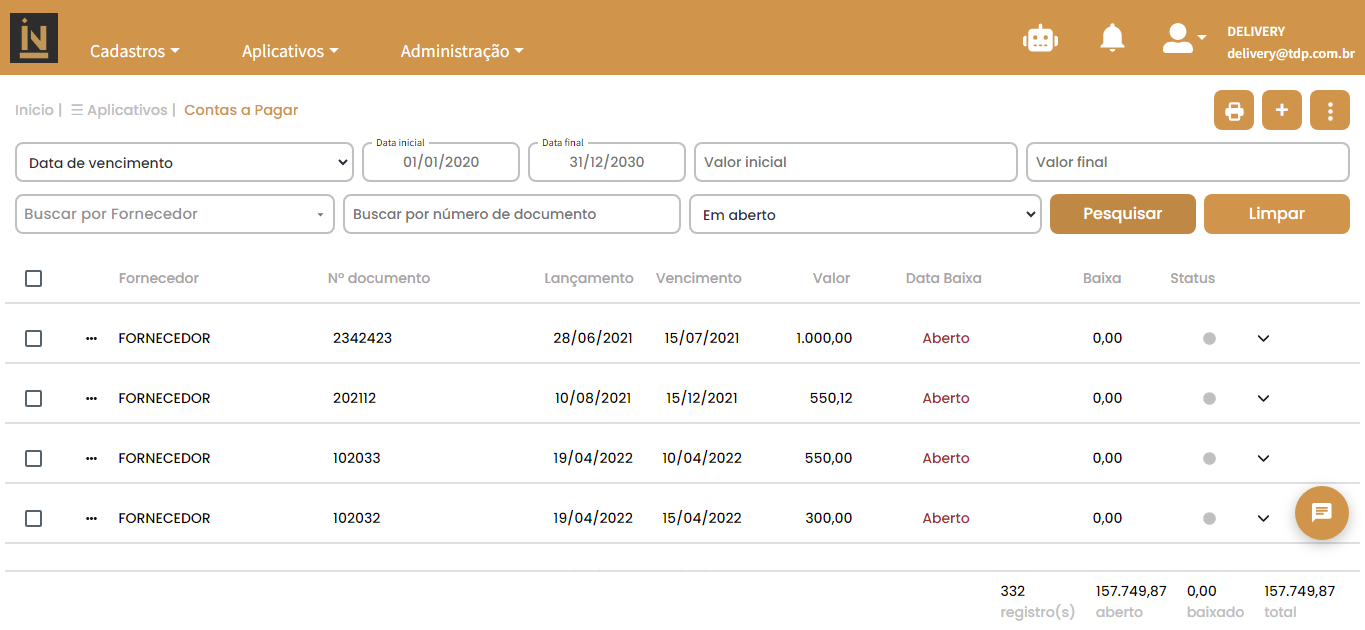The image size is (1365, 630).
Task: Open the Em aberto status dropdown
Action: pos(865,214)
